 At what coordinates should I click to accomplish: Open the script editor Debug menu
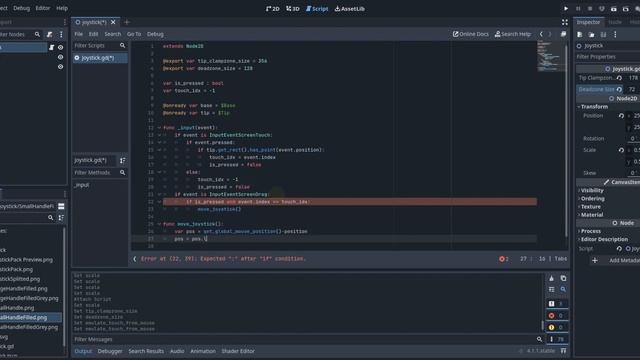tap(155, 34)
